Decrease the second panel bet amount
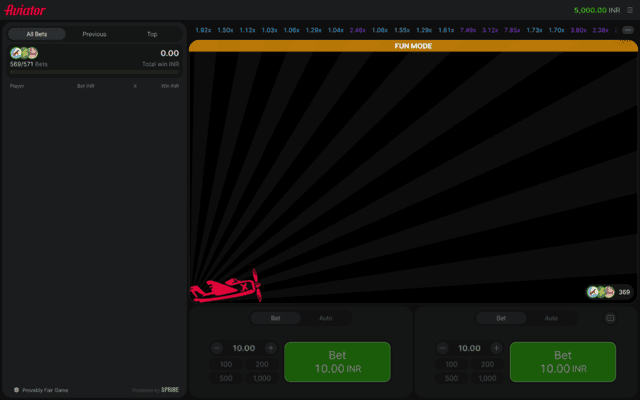Viewport: 640px width, 400px height. 442,348
